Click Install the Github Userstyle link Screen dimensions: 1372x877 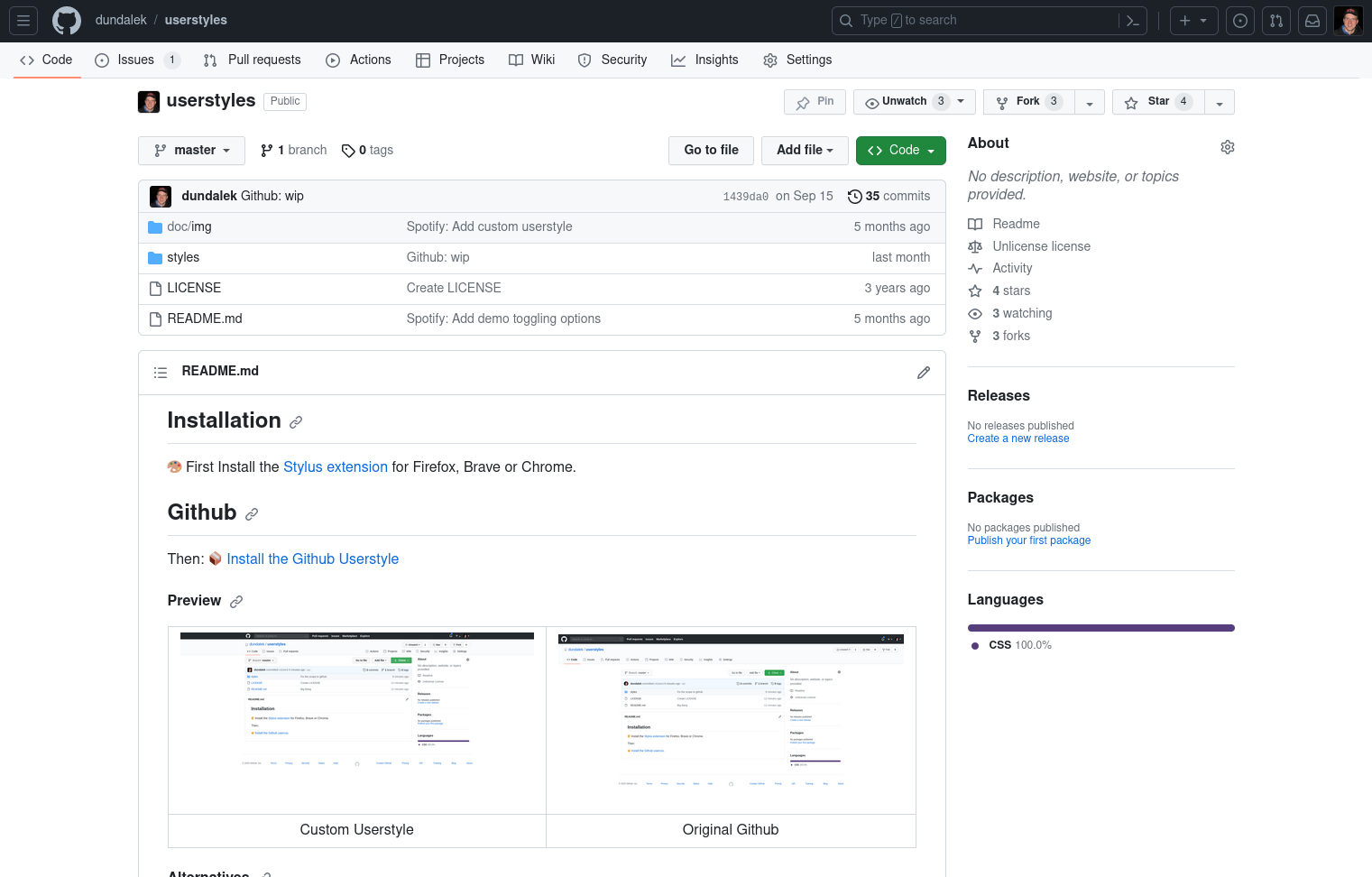point(312,559)
